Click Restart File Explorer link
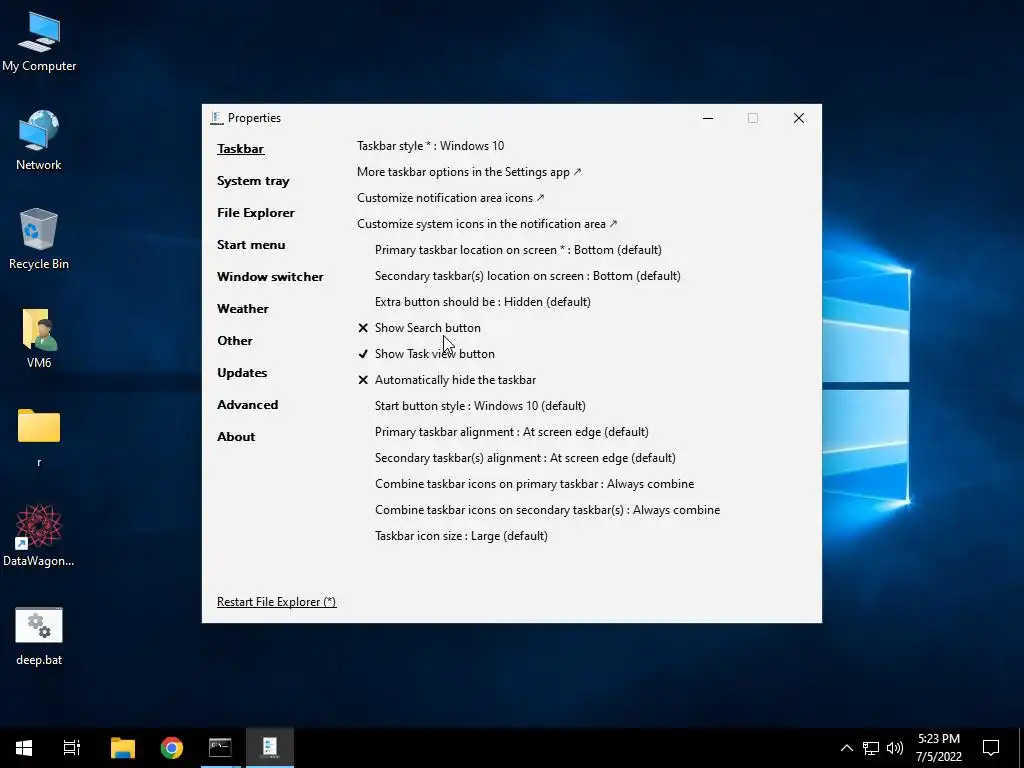The height and width of the screenshot is (768, 1024). click(276, 602)
